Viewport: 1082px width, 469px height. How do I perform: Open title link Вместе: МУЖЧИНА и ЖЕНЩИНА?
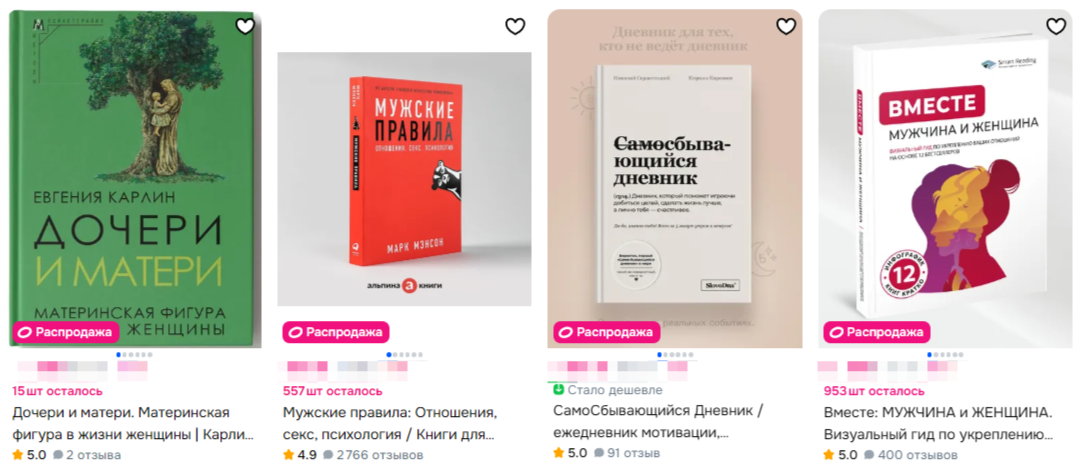point(938,423)
